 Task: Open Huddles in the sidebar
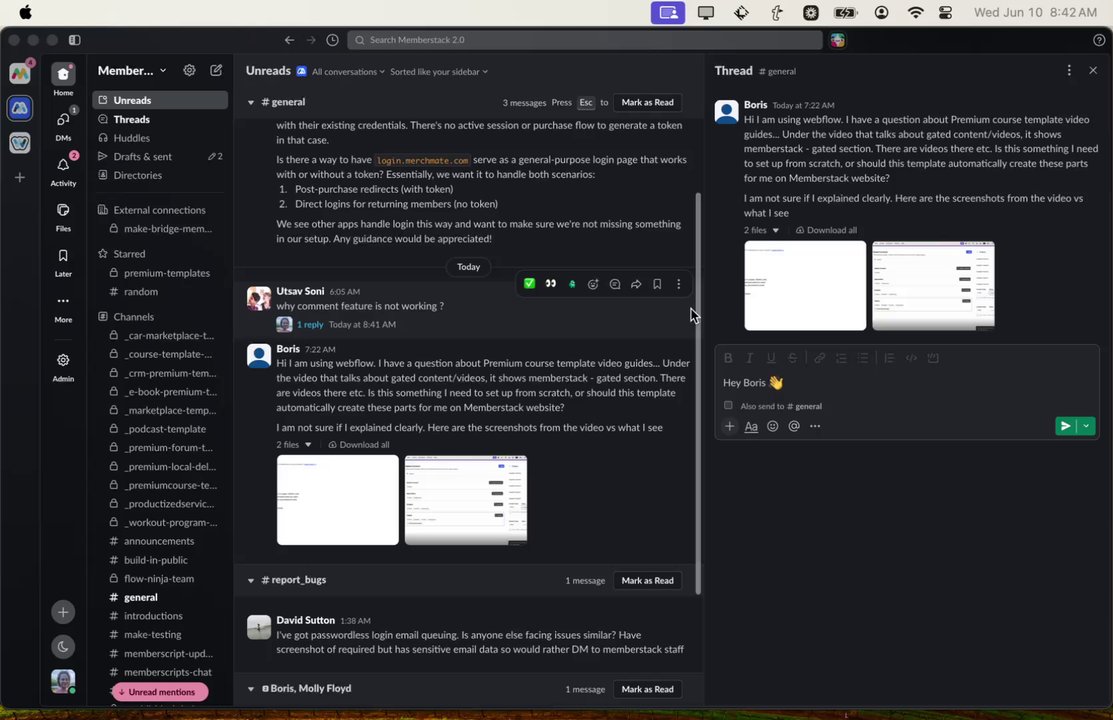[160, 138]
